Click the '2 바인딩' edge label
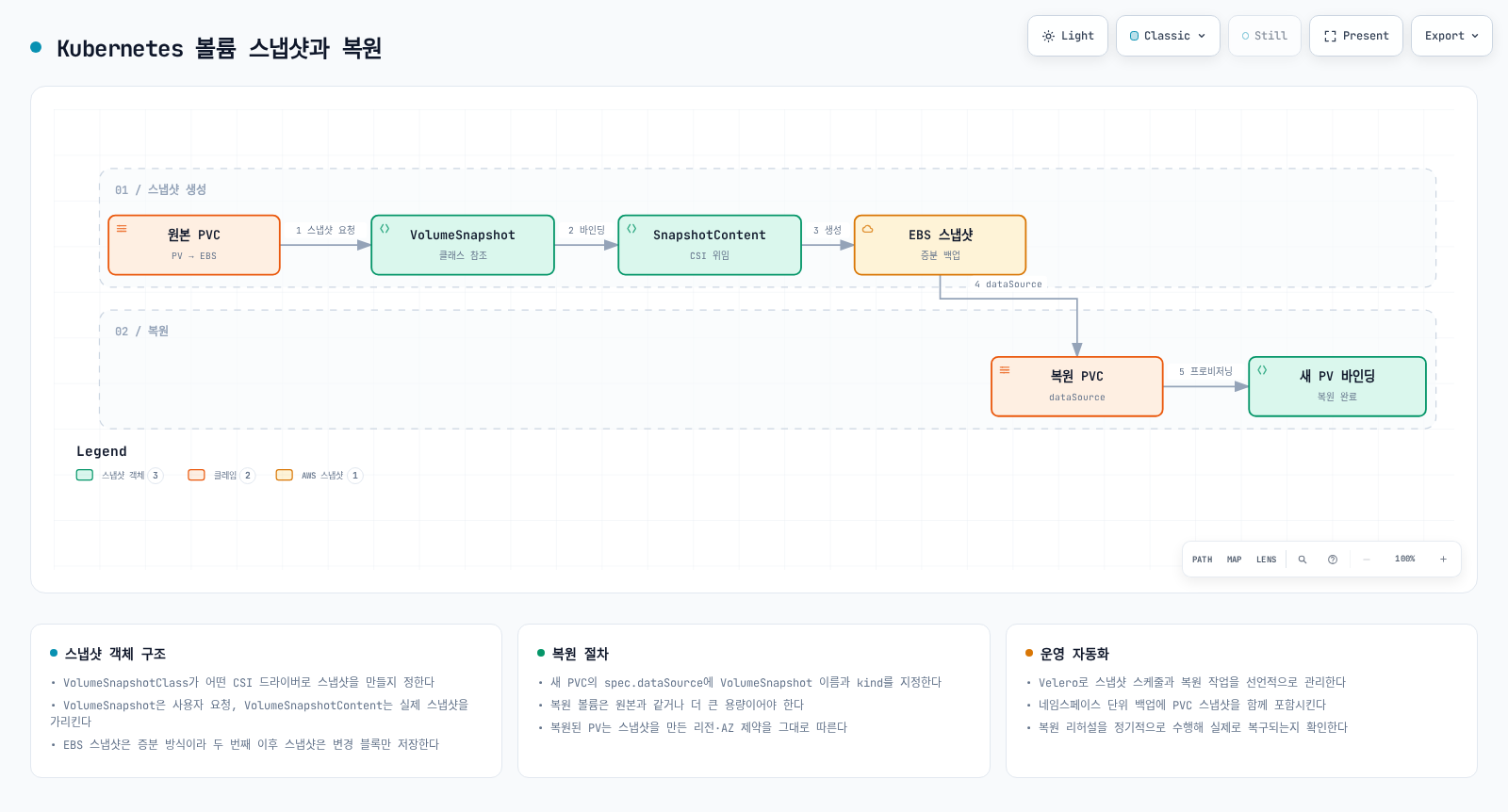 tap(586, 230)
